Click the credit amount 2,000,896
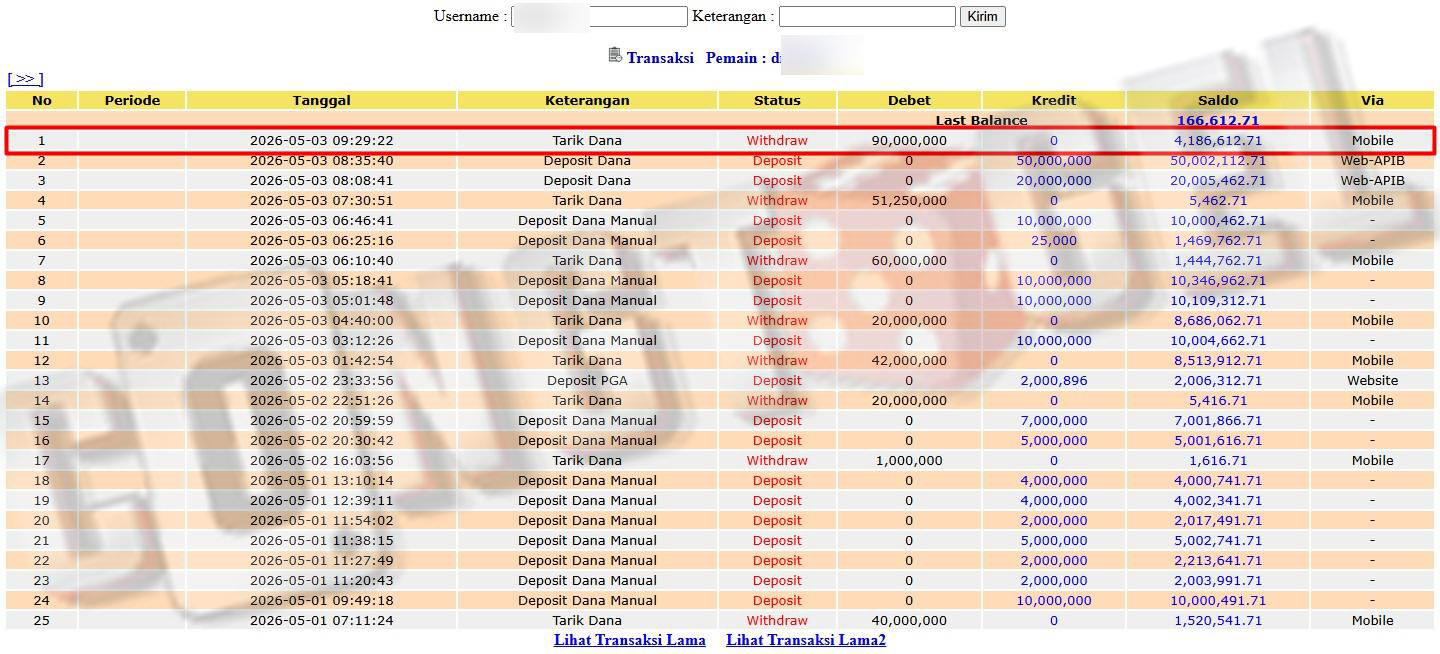This screenshot has height=654, width=1440. point(1054,380)
